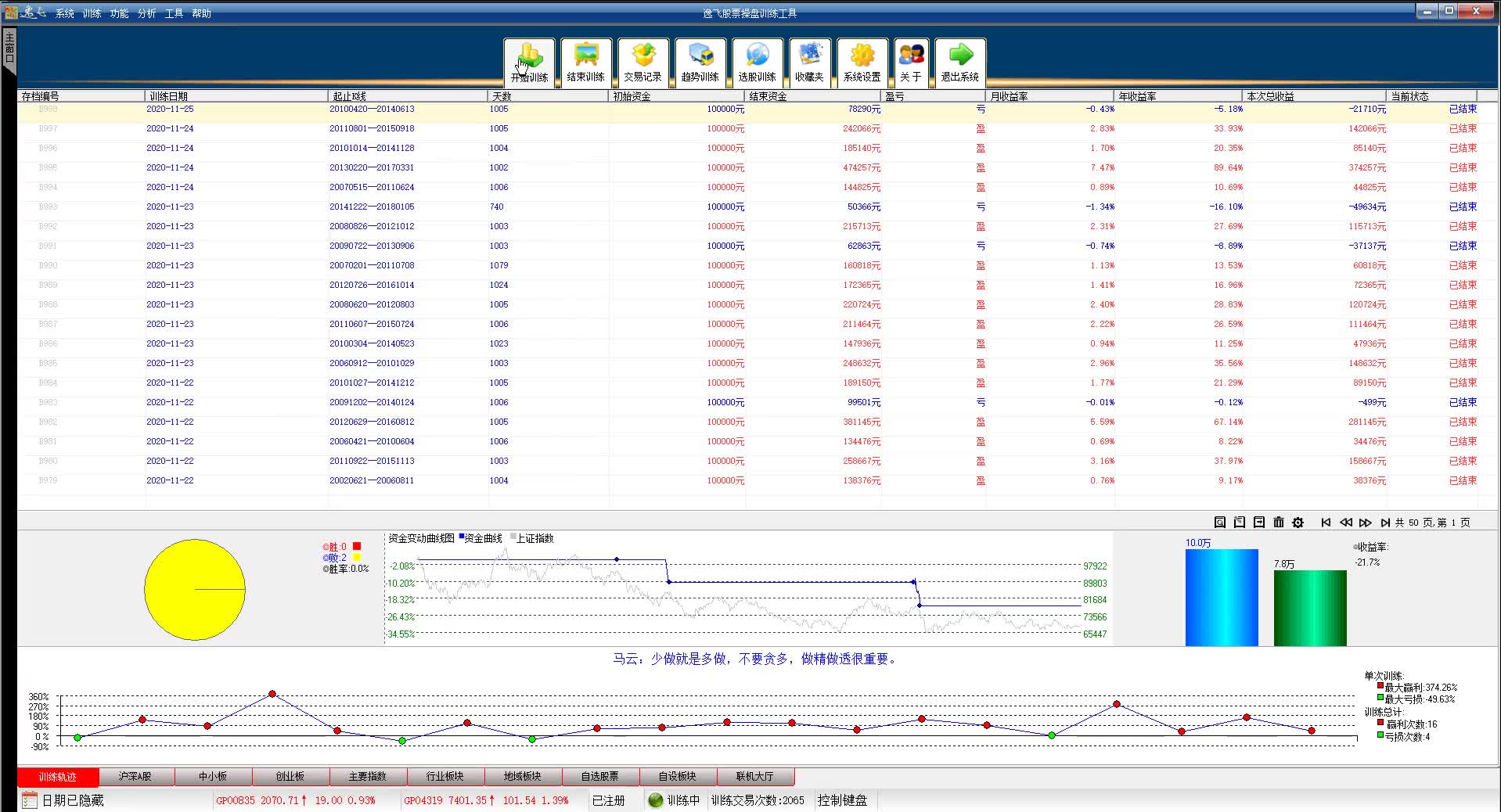Click the calendar icon beside 日期已隐藏
This screenshot has height=812, width=1501.
coord(29,799)
